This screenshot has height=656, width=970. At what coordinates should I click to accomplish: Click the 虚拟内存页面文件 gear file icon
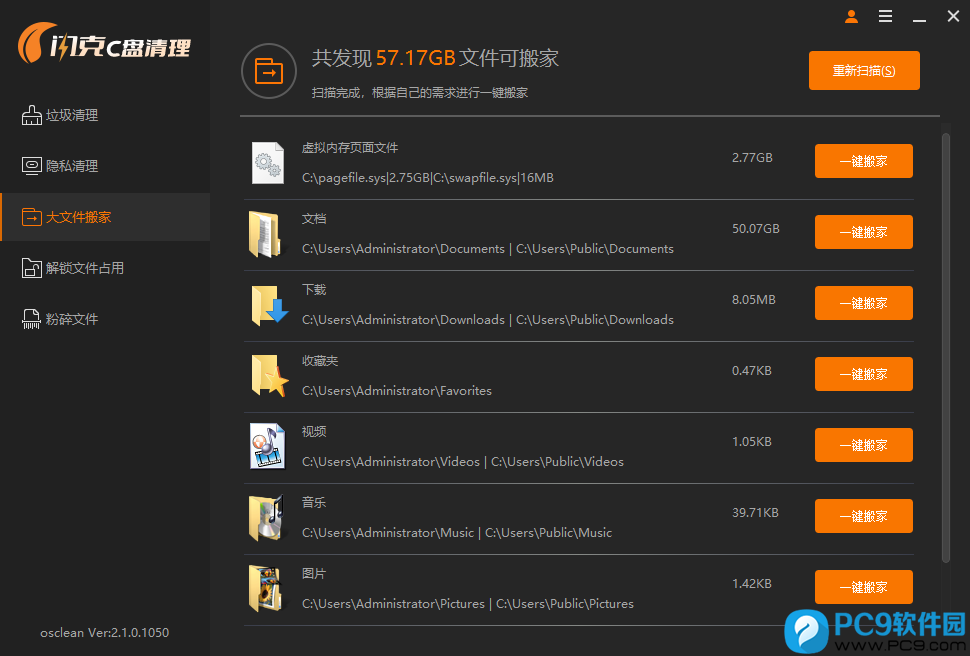point(268,163)
